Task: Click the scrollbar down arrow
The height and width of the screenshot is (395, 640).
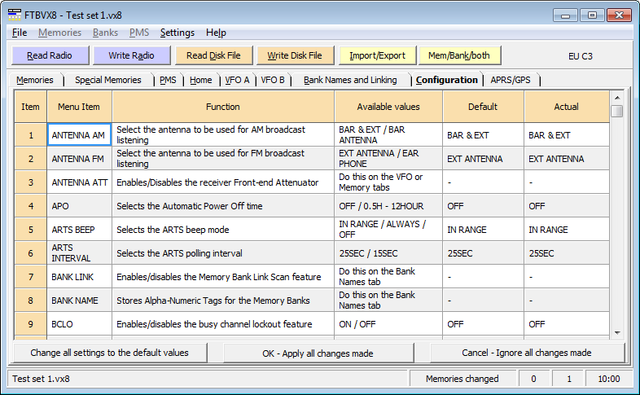Action: pos(617,333)
